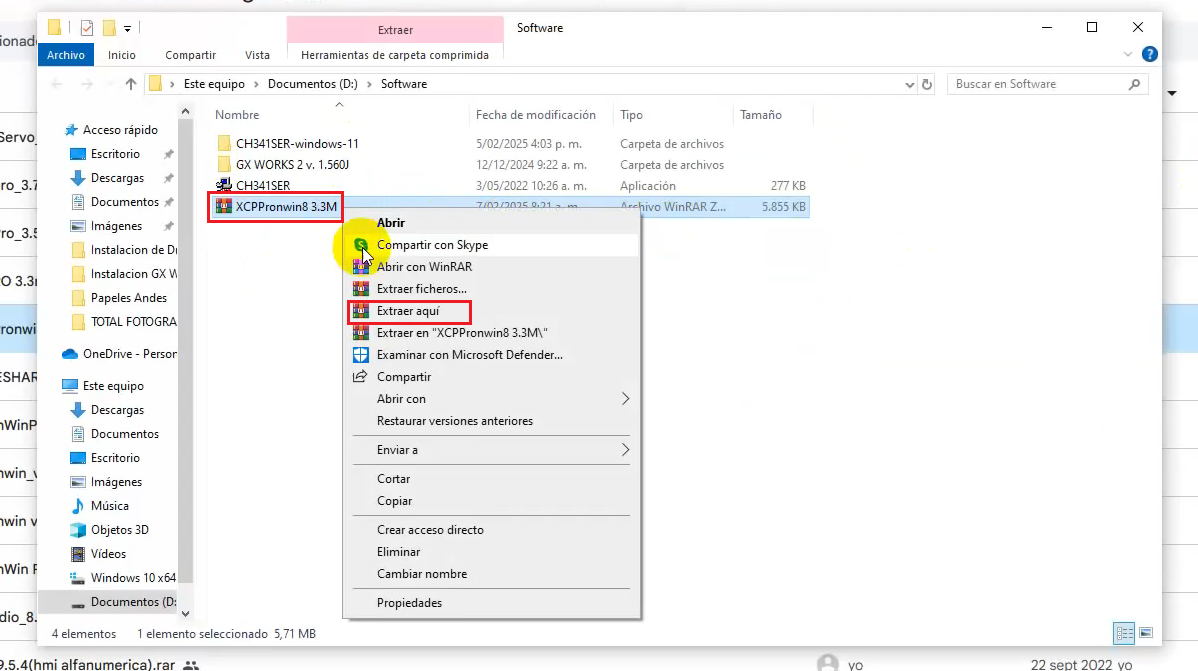Refresh the Software folder view
This screenshot has width=1198, height=671.
pos(927,84)
